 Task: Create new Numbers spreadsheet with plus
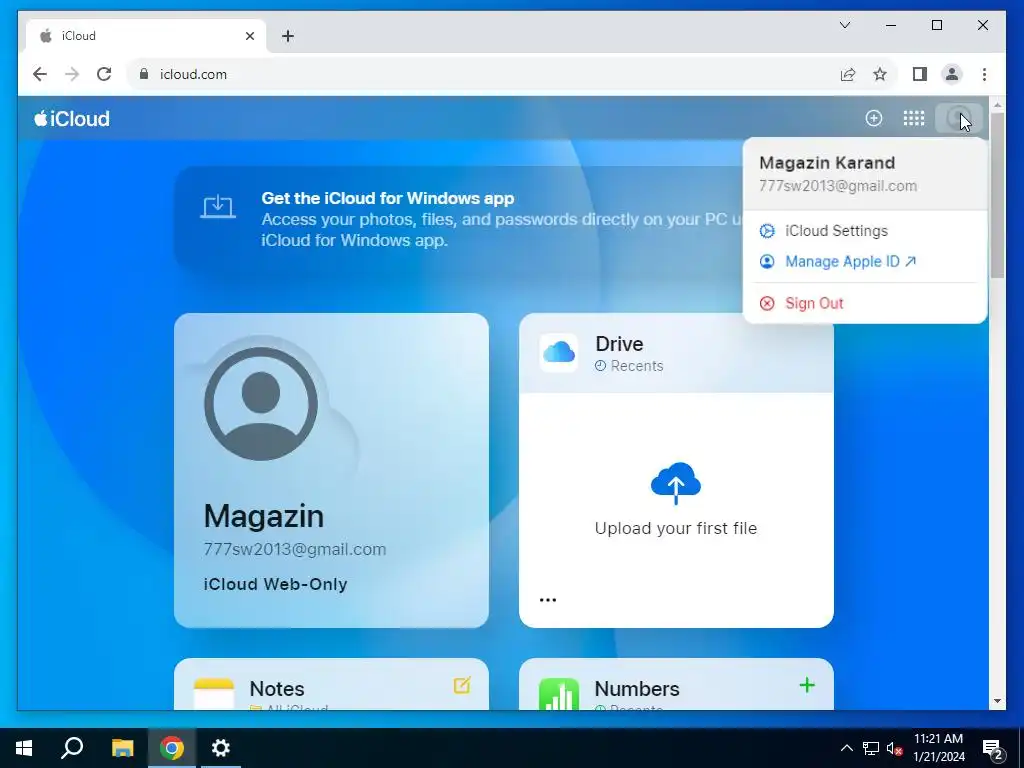pos(807,685)
